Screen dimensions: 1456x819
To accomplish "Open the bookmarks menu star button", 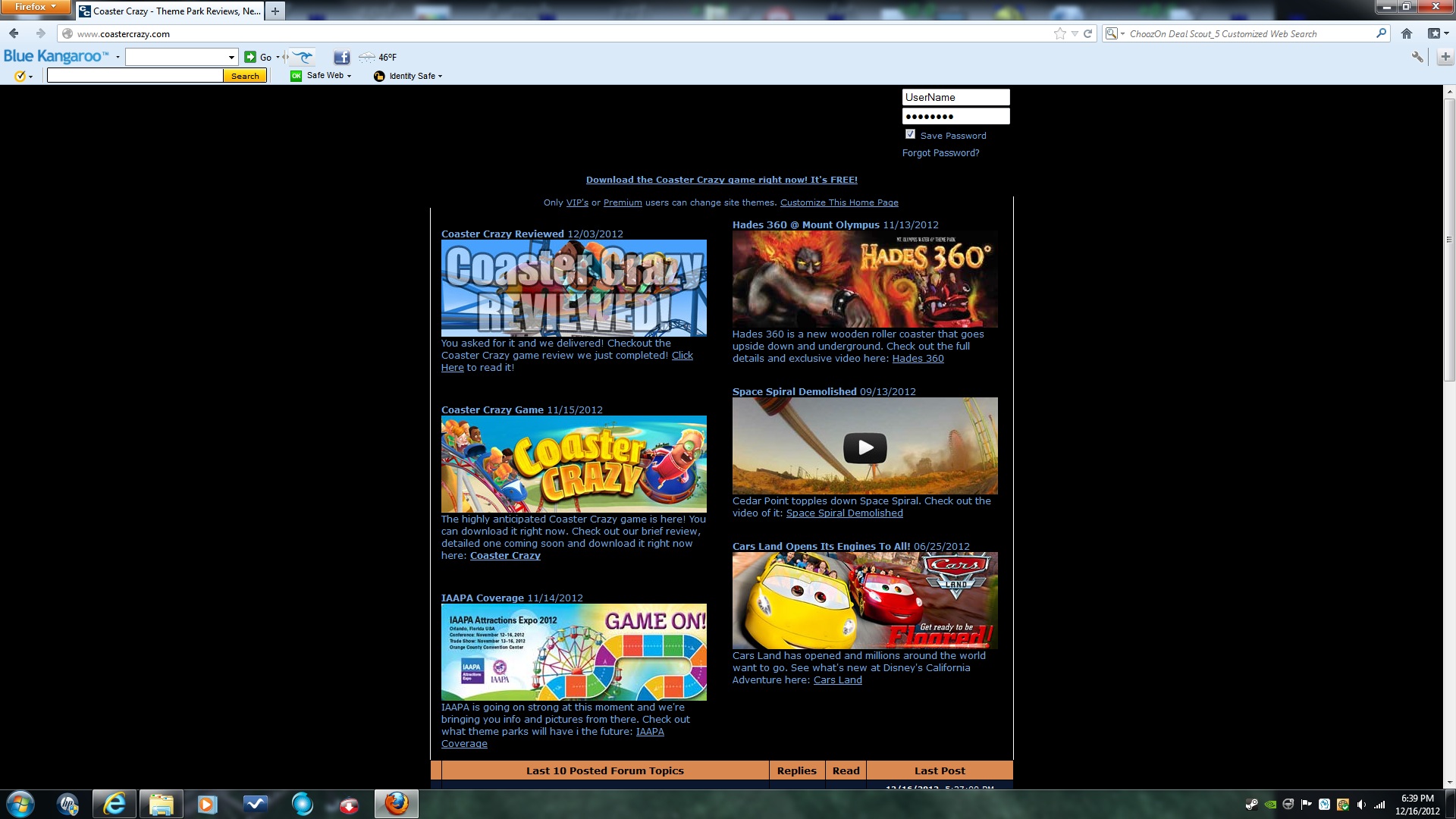I will (x=1438, y=33).
